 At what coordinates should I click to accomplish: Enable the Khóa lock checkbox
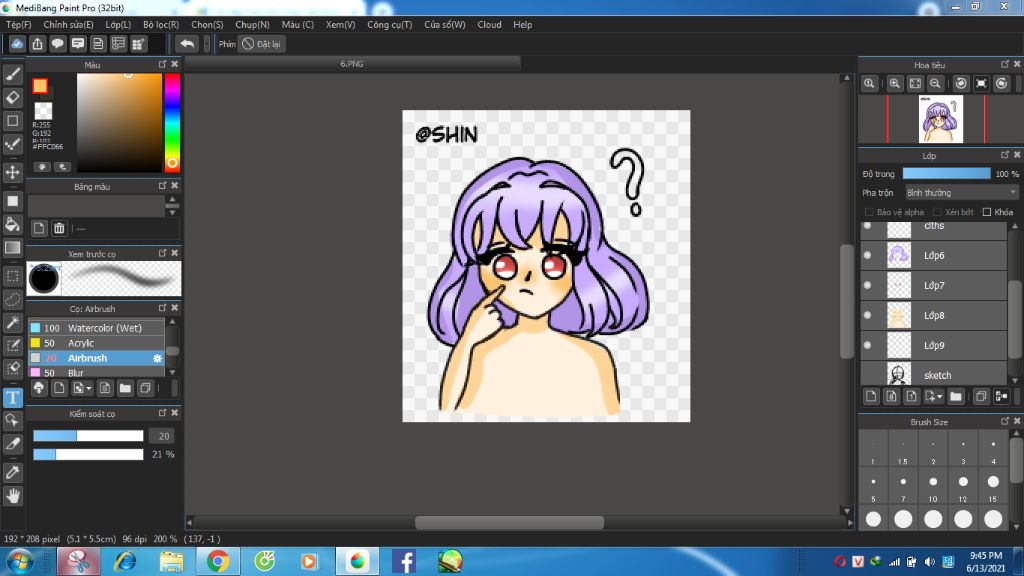click(x=987, y=212)
